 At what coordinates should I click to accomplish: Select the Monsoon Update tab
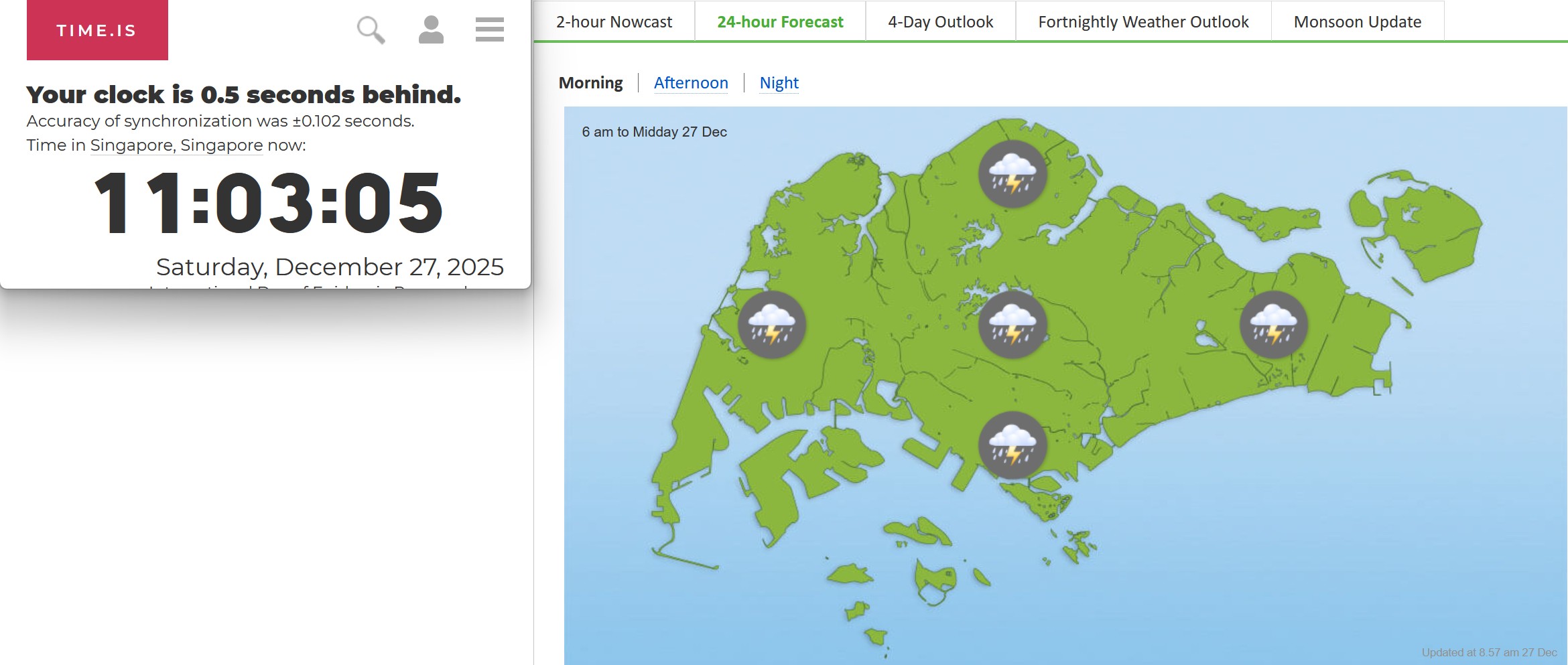click(x=1356, y=21)
